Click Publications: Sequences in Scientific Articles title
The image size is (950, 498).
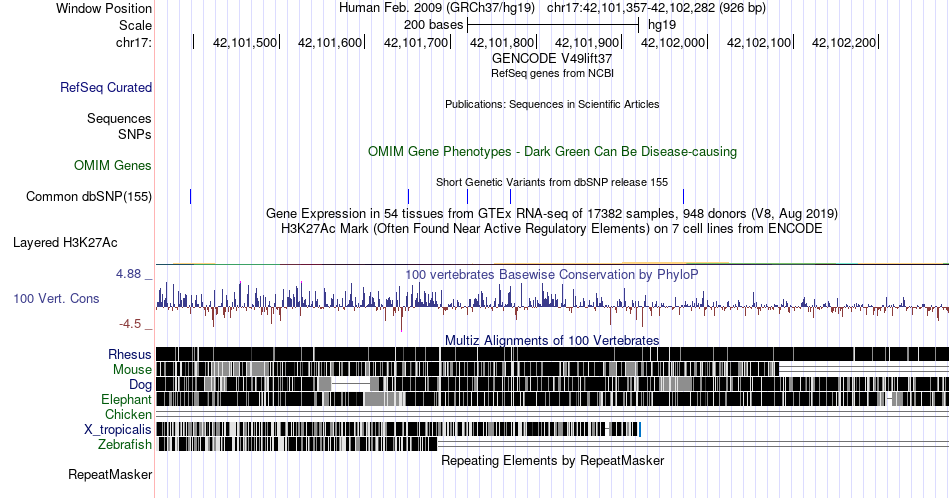click(552, 104)
